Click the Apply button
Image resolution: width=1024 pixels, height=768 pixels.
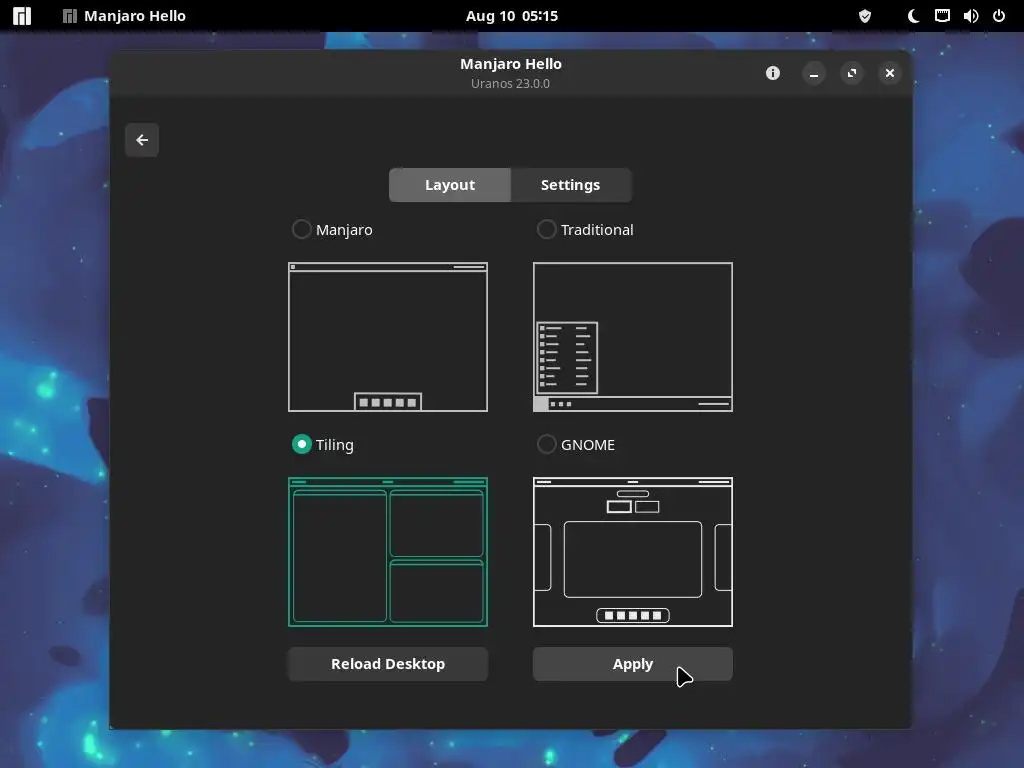633,664
